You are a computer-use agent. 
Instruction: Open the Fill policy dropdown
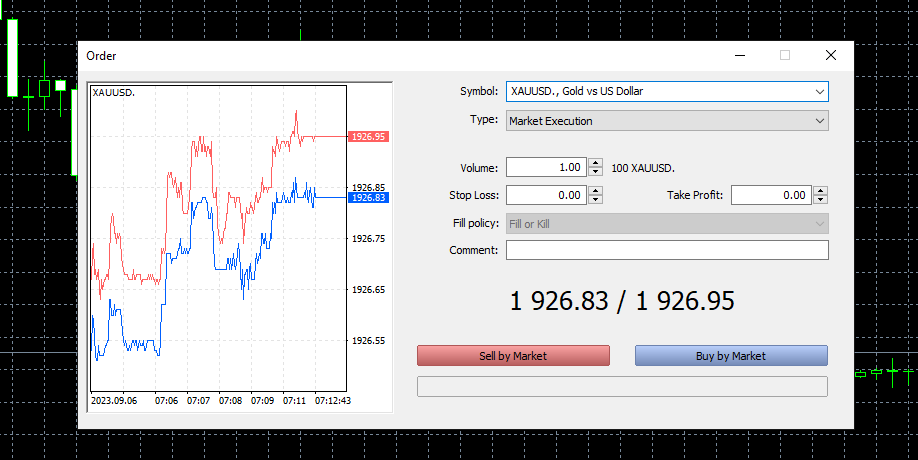click(x=667, y=224)
